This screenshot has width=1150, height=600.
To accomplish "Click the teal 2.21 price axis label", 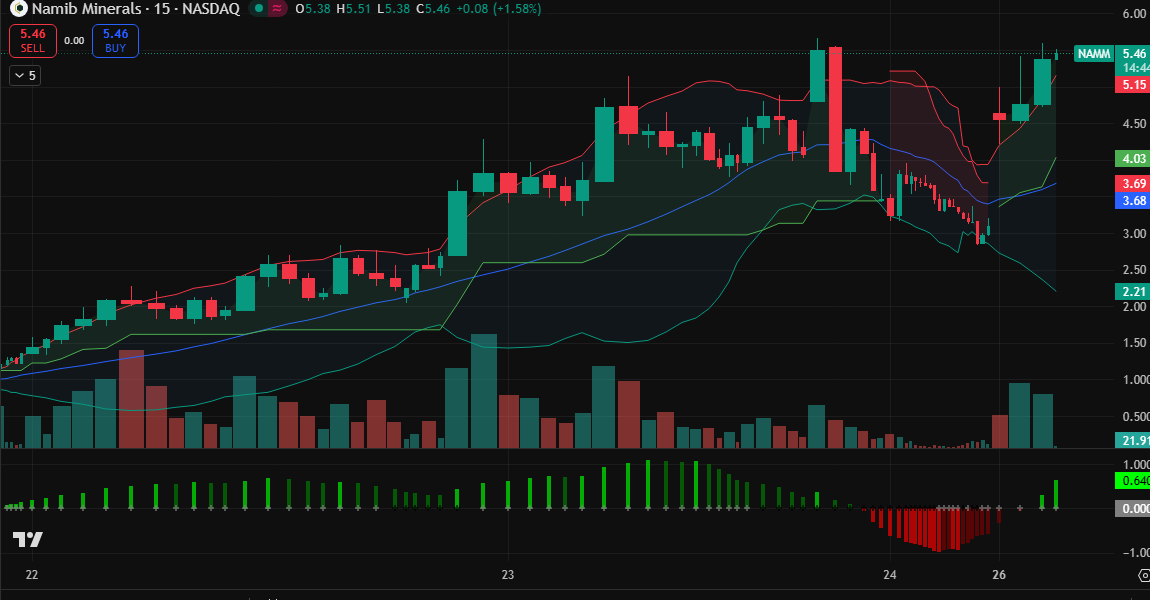I will click(x=1133, y=291).
